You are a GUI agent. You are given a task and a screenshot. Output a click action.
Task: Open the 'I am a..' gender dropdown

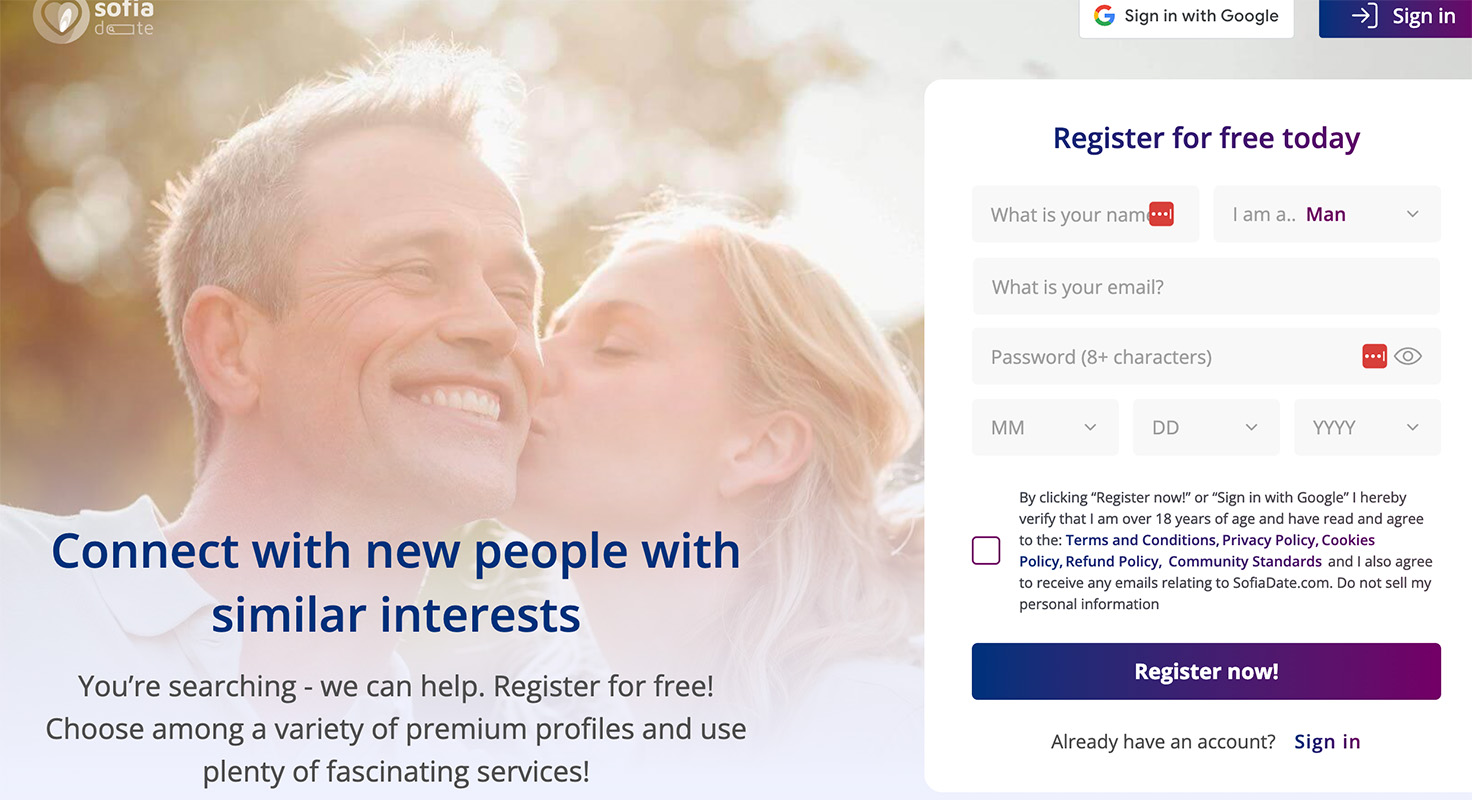[1326, 214]
